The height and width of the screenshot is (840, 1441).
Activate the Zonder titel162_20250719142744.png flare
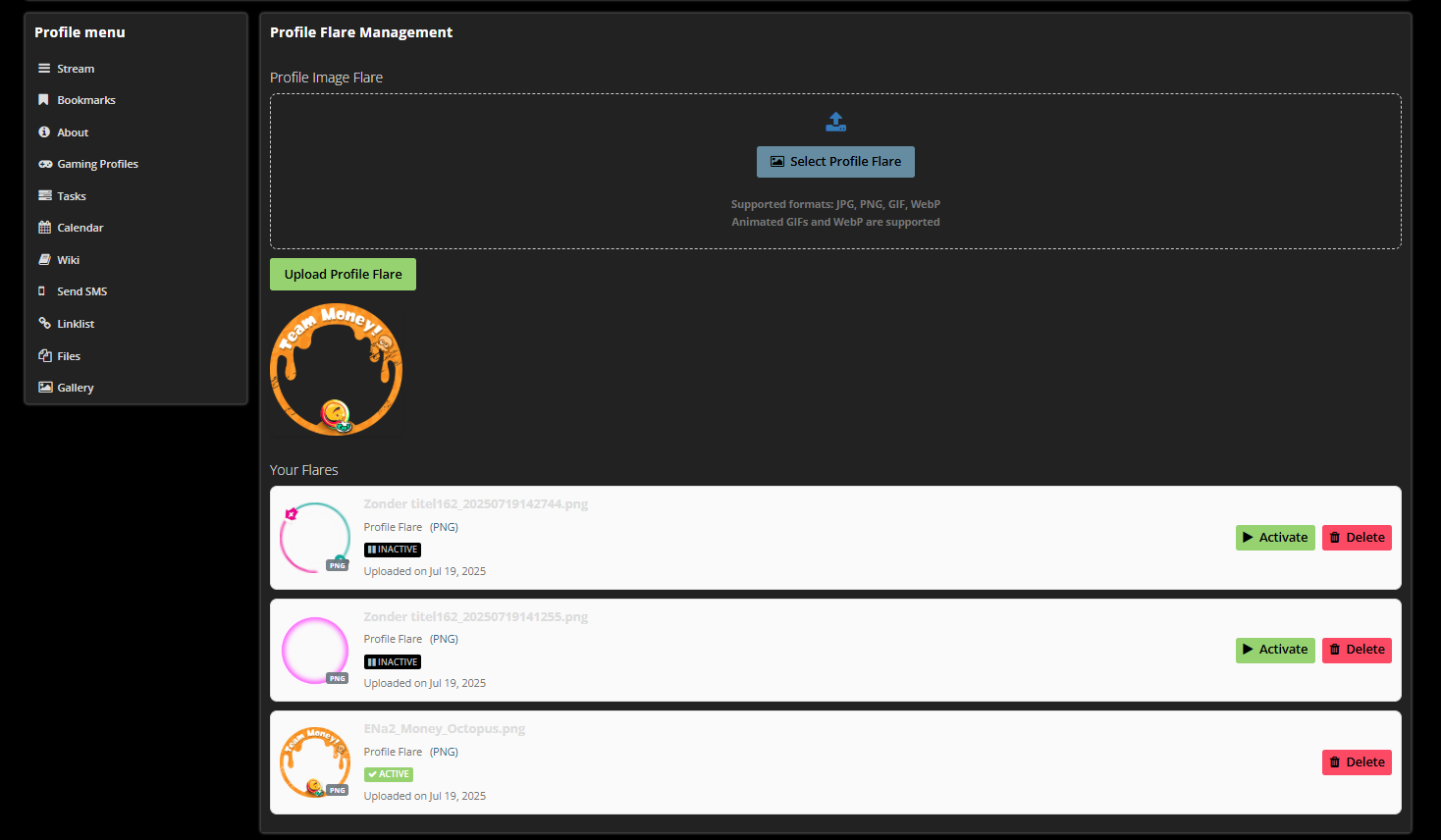tap(1274, 538)
